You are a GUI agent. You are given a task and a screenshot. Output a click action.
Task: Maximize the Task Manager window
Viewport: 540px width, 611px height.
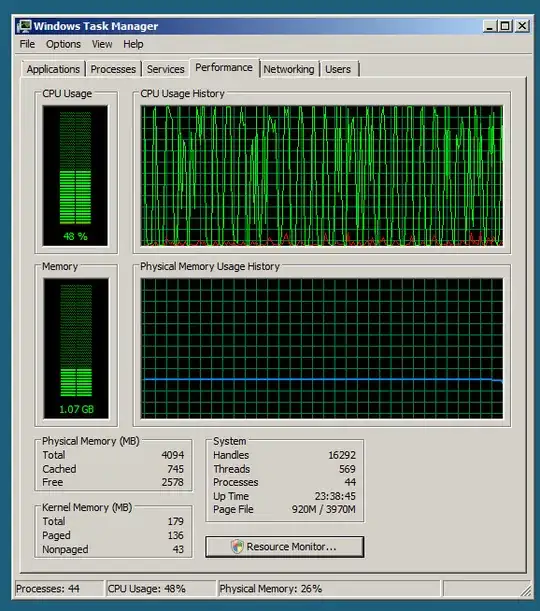pyautogui.click(x=505, y=26)
